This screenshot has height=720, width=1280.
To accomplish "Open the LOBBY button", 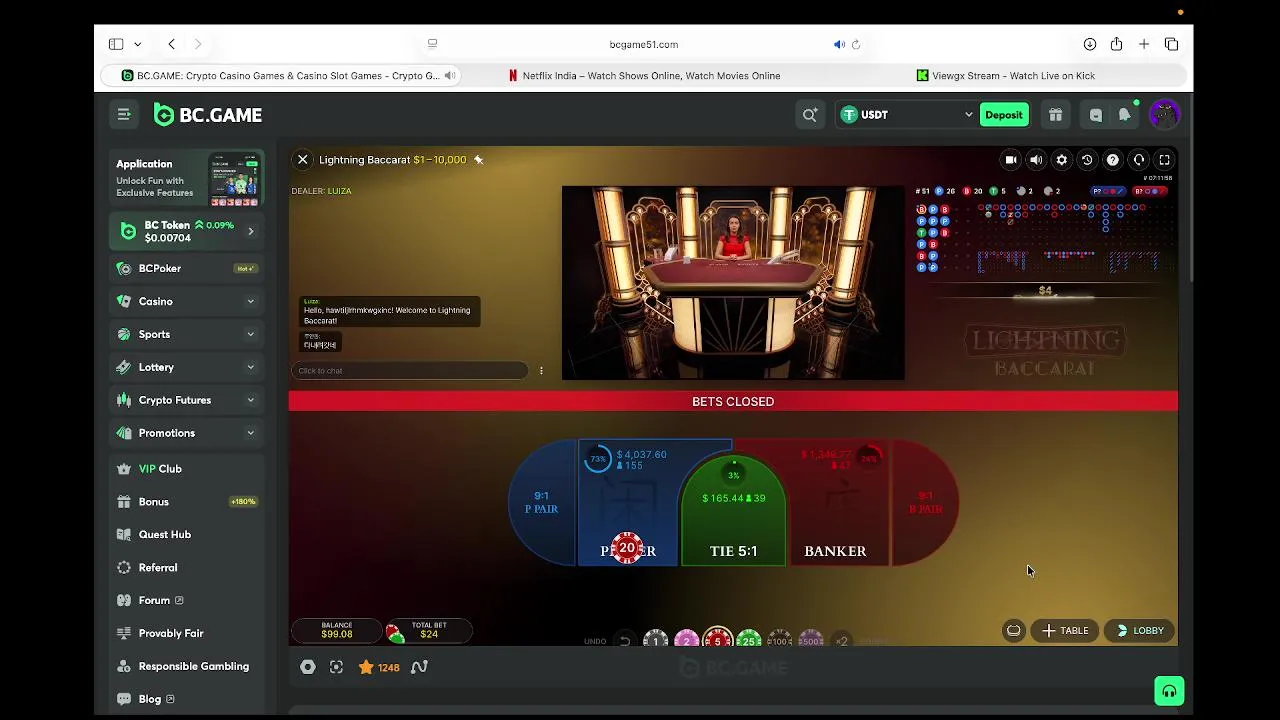I will (x=1140, y=631).
